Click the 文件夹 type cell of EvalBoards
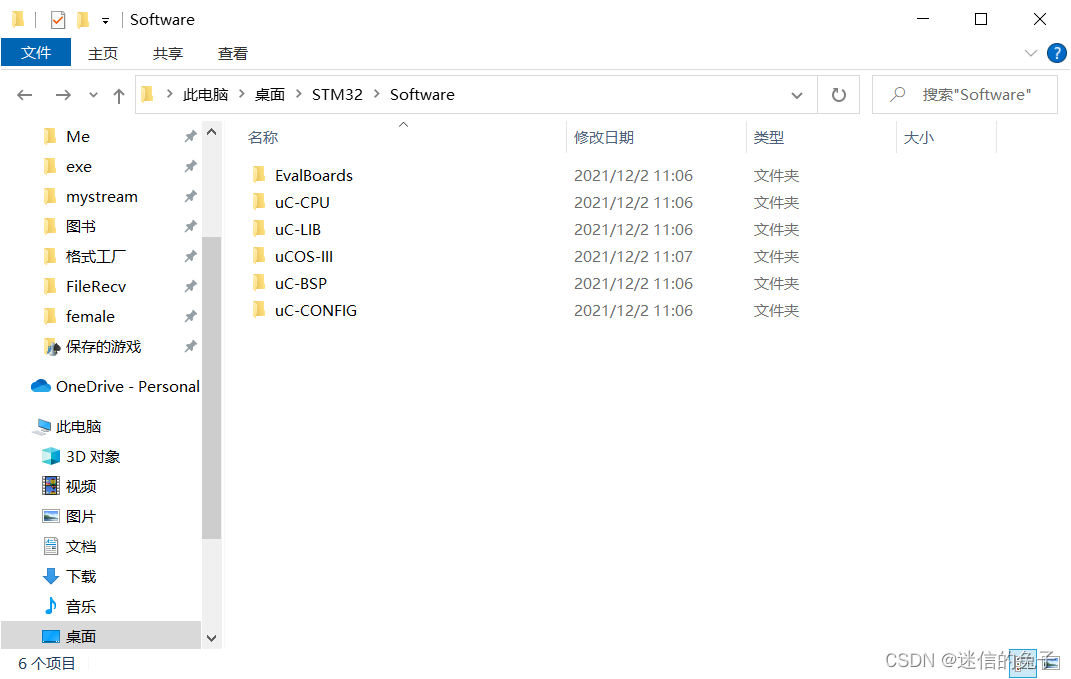The height and width of the screenshot is (679, 1071). 776,176
